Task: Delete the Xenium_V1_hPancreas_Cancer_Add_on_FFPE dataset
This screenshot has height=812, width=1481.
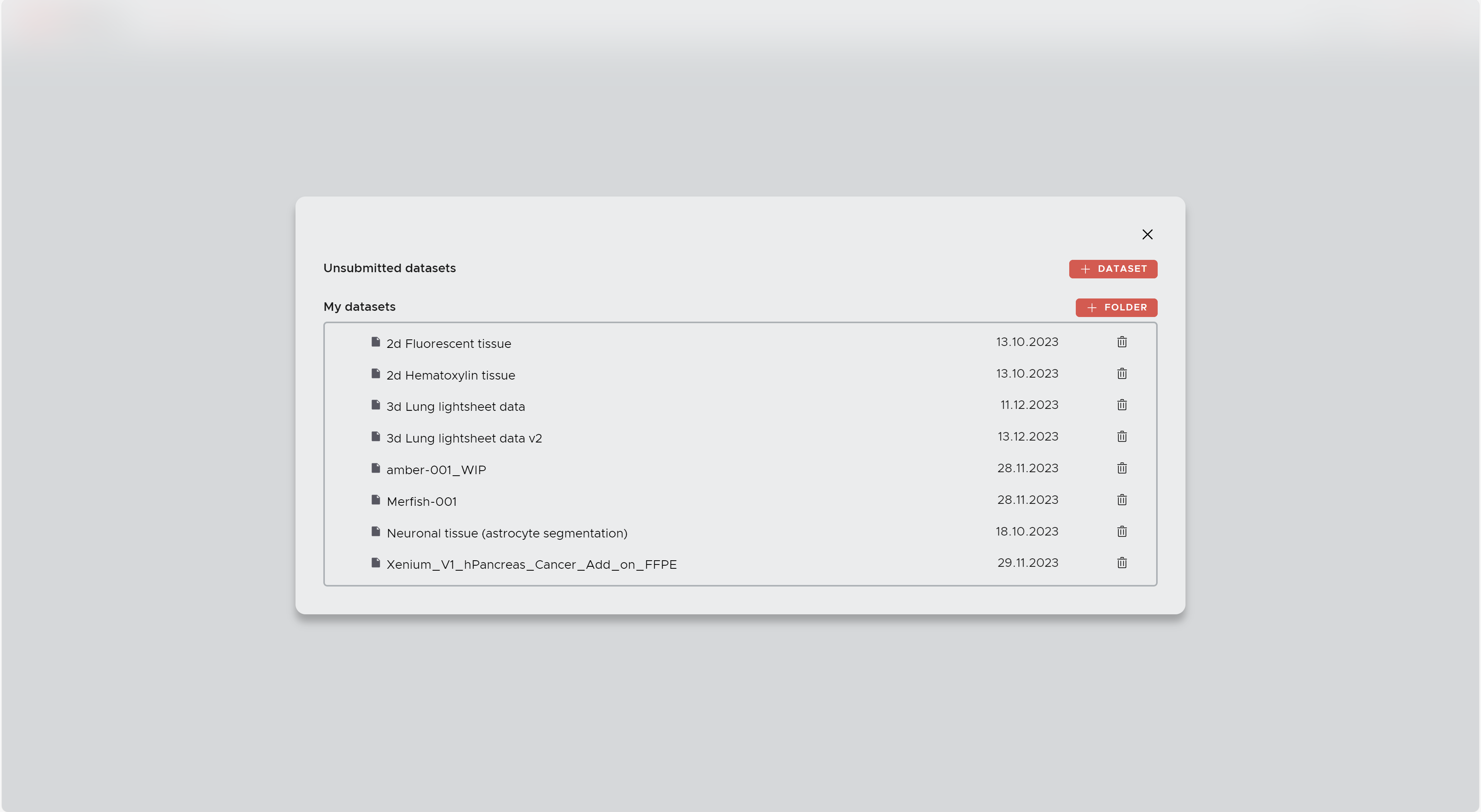Action: [x=1122, y=563]
